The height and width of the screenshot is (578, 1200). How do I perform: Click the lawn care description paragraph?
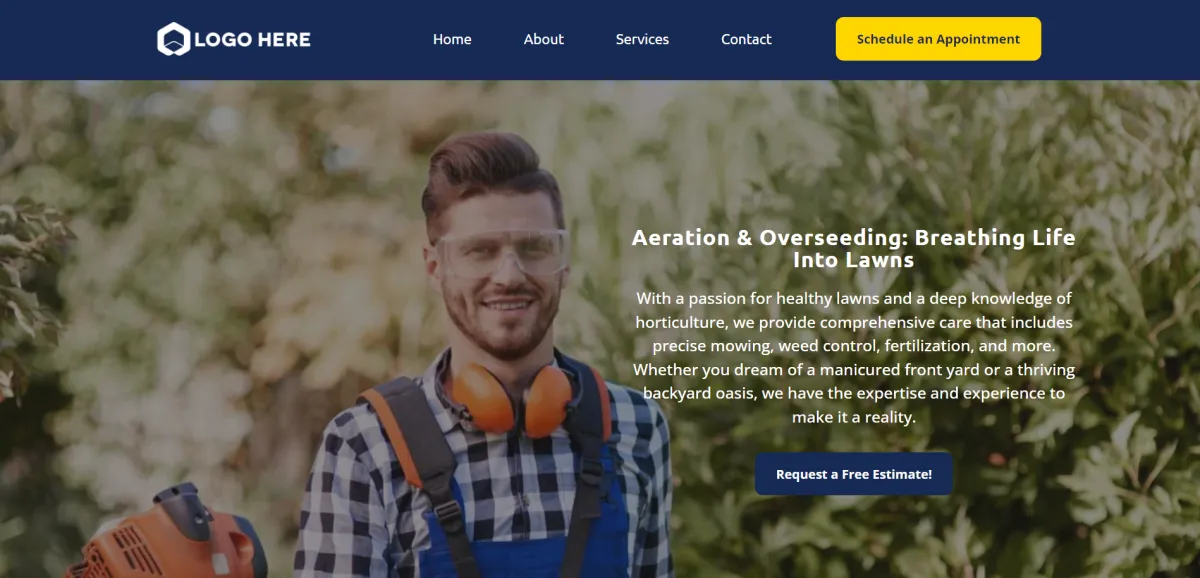(x=854, y=357)
